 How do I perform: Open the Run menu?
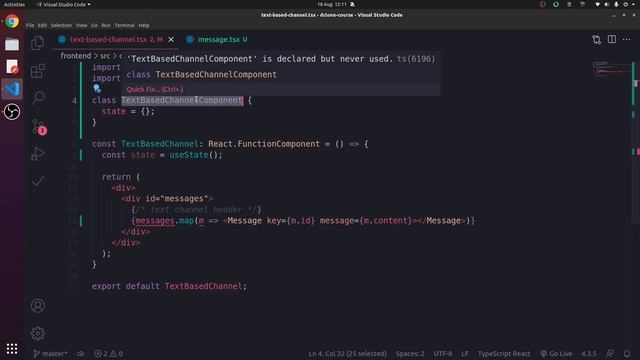click(106, 25)
